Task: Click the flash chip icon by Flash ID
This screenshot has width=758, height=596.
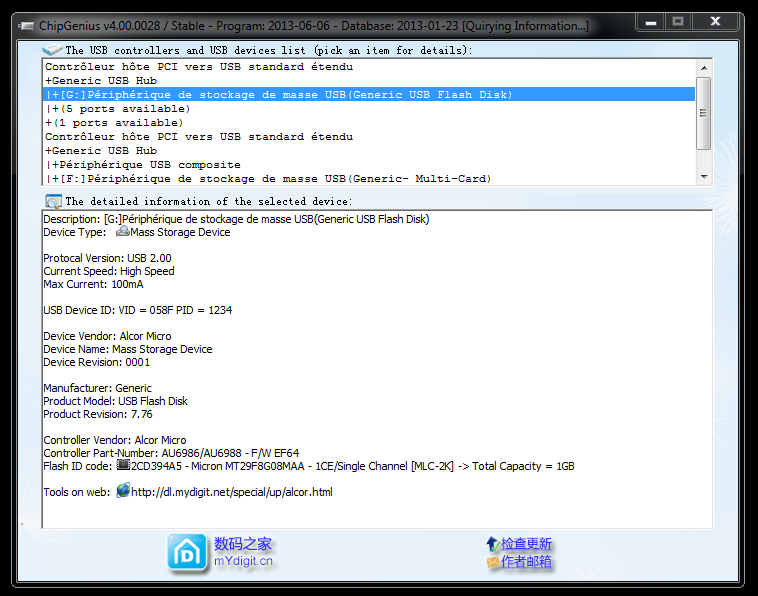Action: (x=123, y=465)
